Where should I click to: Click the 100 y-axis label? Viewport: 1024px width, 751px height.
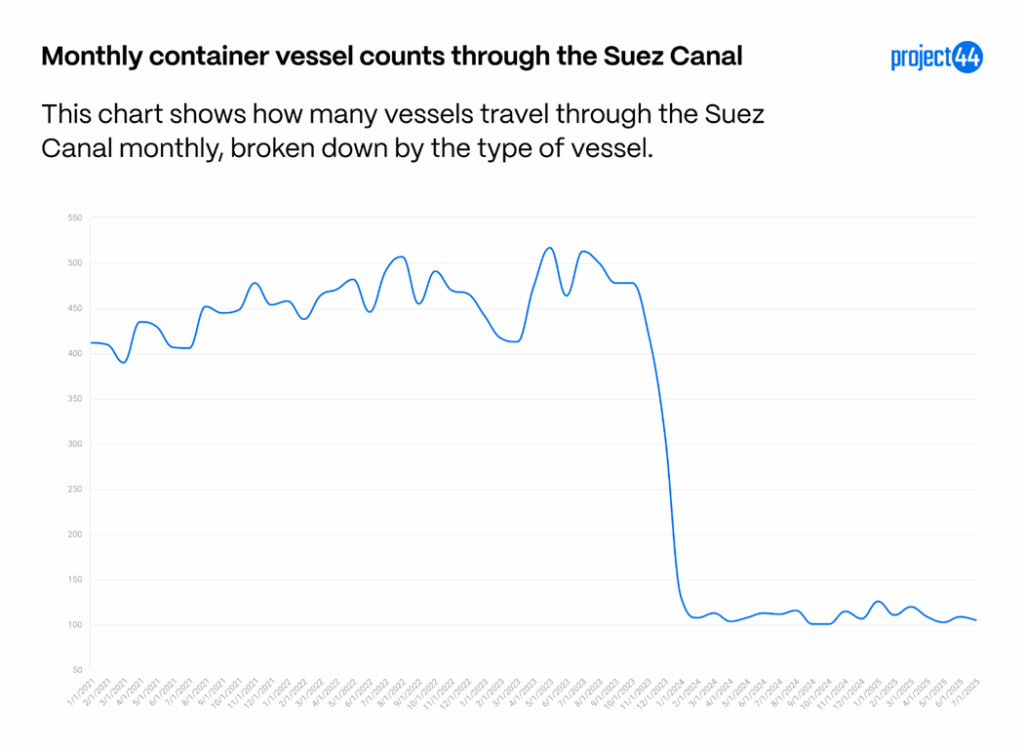pyautogui.click(x=75, y=625)
